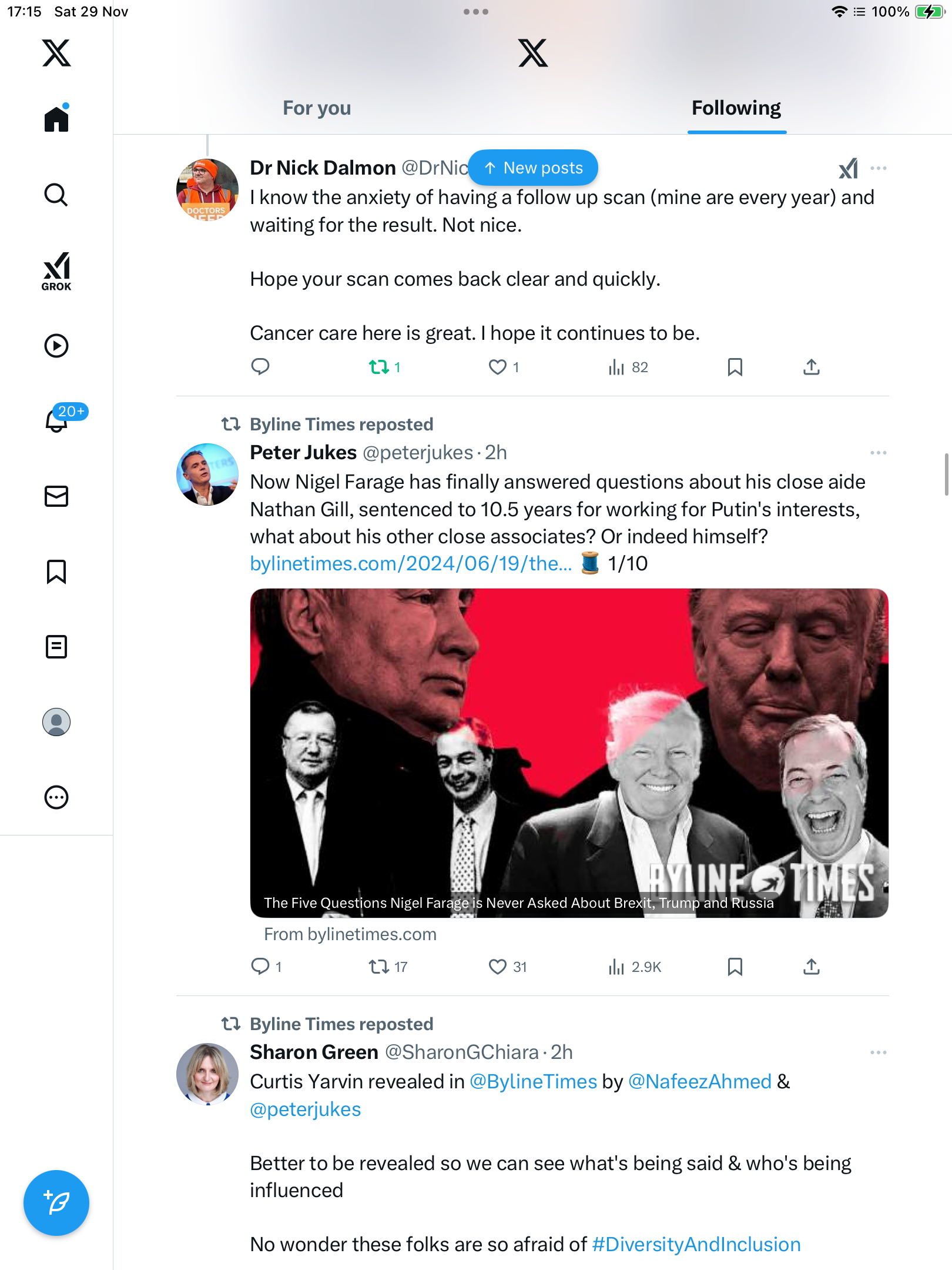This screenshot has width=952, height=1270.
Task: Open more options on Sharon Green's post
Action: [878, 1052]
